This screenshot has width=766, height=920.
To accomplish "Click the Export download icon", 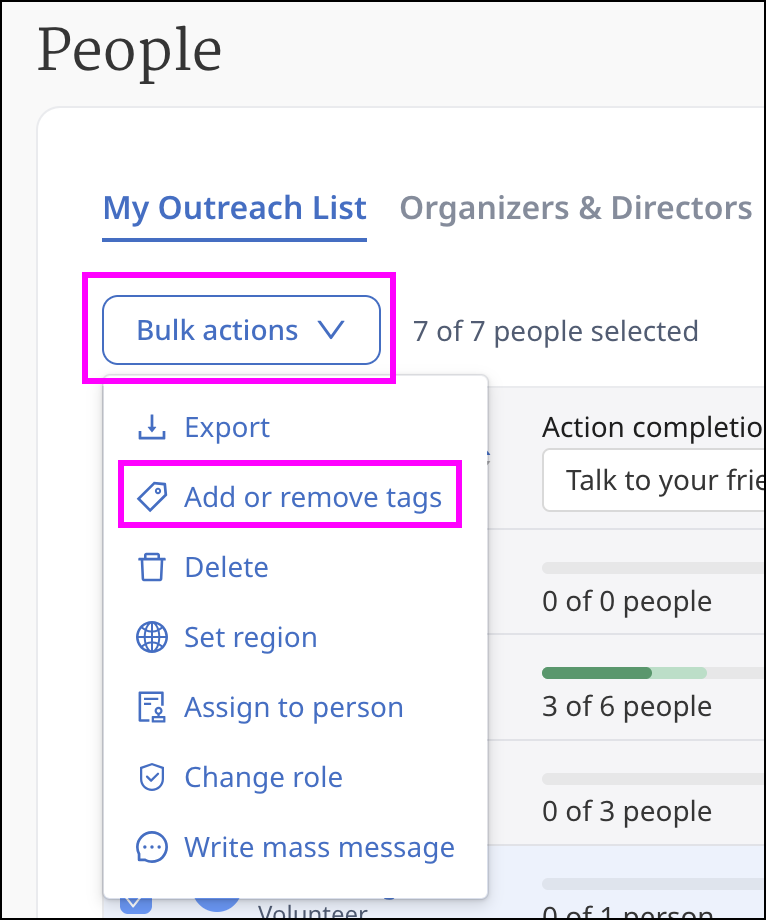I will 152,427.
